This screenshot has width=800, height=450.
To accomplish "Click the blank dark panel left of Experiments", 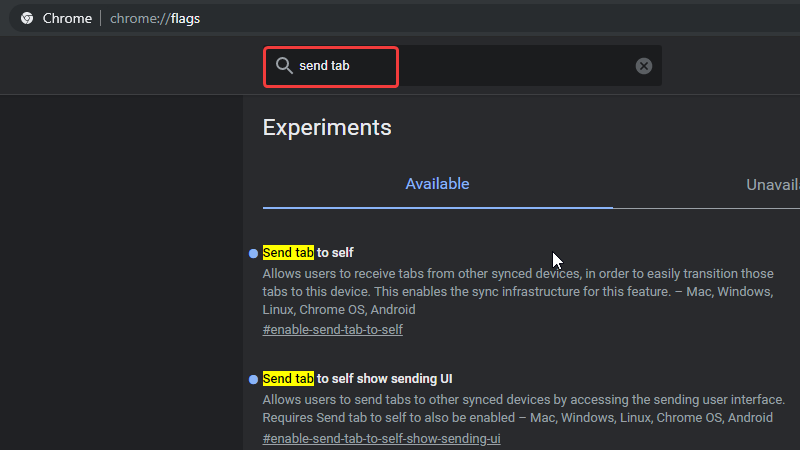I will (120, 270).
